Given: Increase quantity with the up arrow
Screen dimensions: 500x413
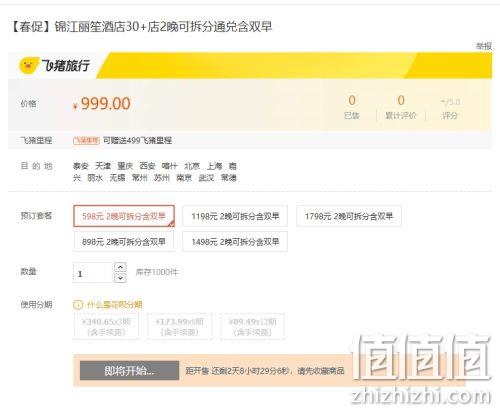Looking at the screenshot, I should click(x=120, y=267).
